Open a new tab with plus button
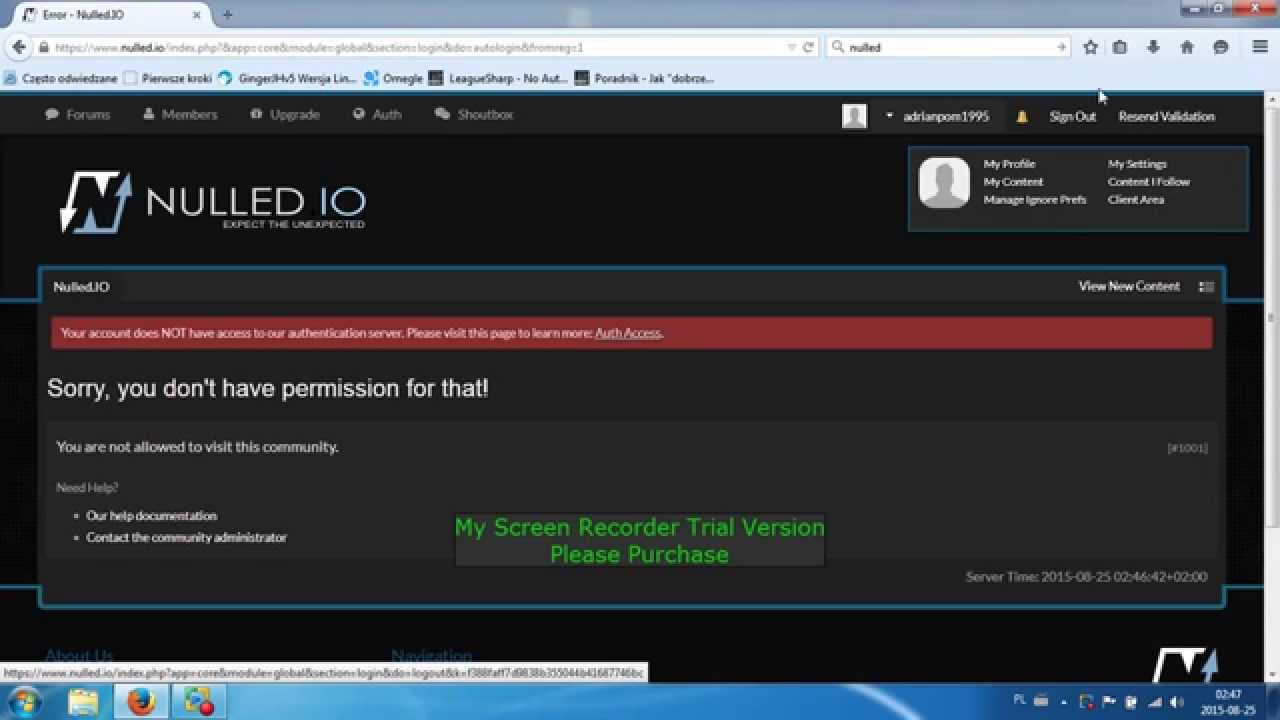Viewport: 1280px width, 720px height. point(227,15)
